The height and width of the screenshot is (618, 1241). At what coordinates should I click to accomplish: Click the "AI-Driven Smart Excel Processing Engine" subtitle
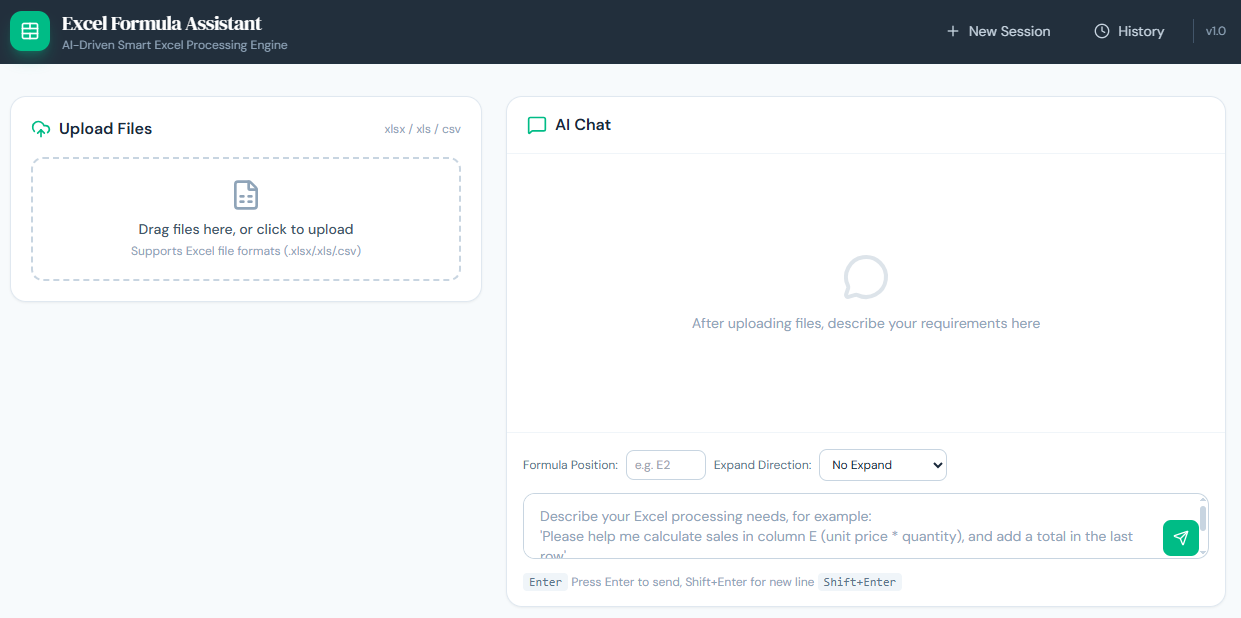[175, 45]
